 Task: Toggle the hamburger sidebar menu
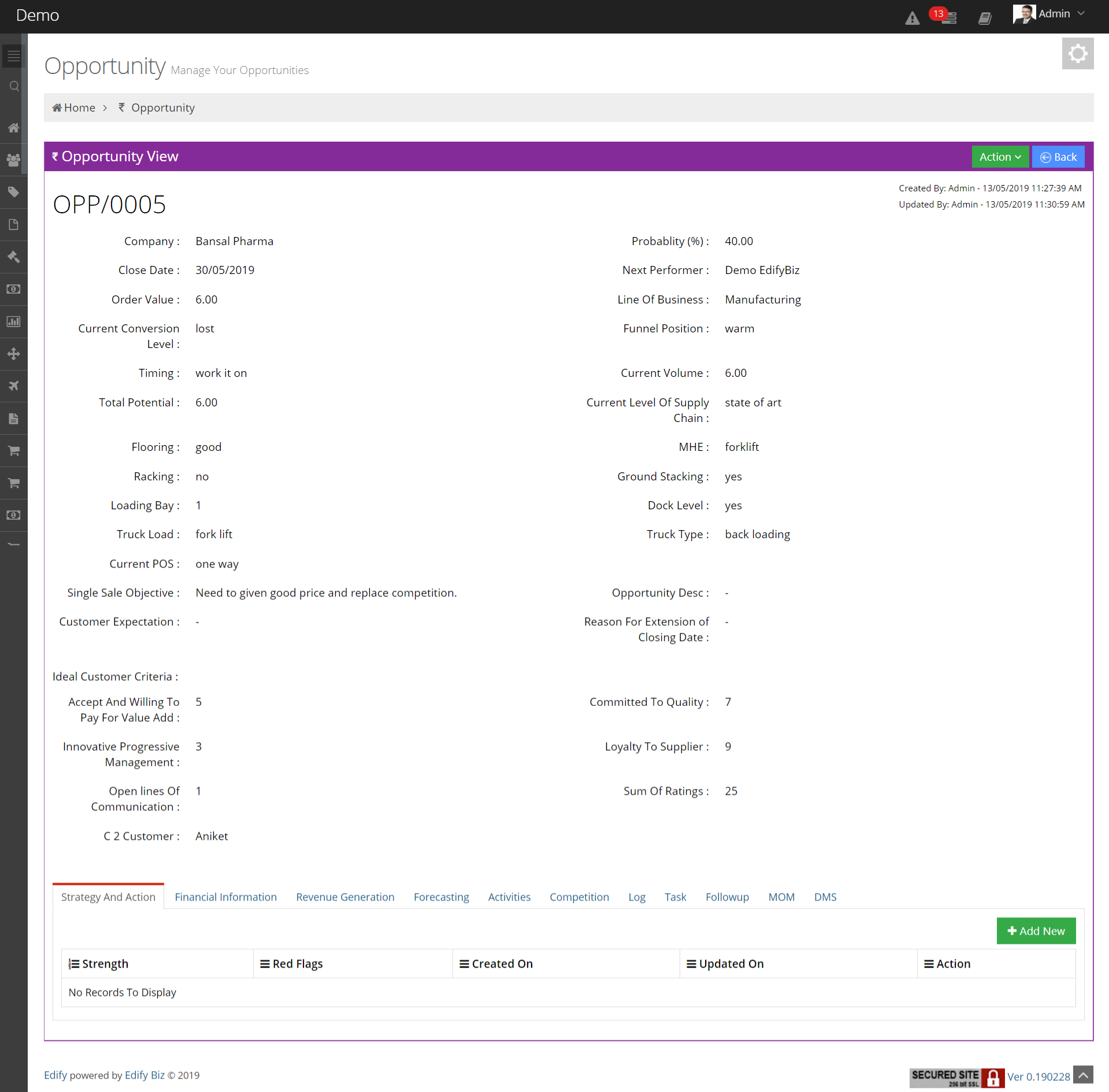[14, 56]
